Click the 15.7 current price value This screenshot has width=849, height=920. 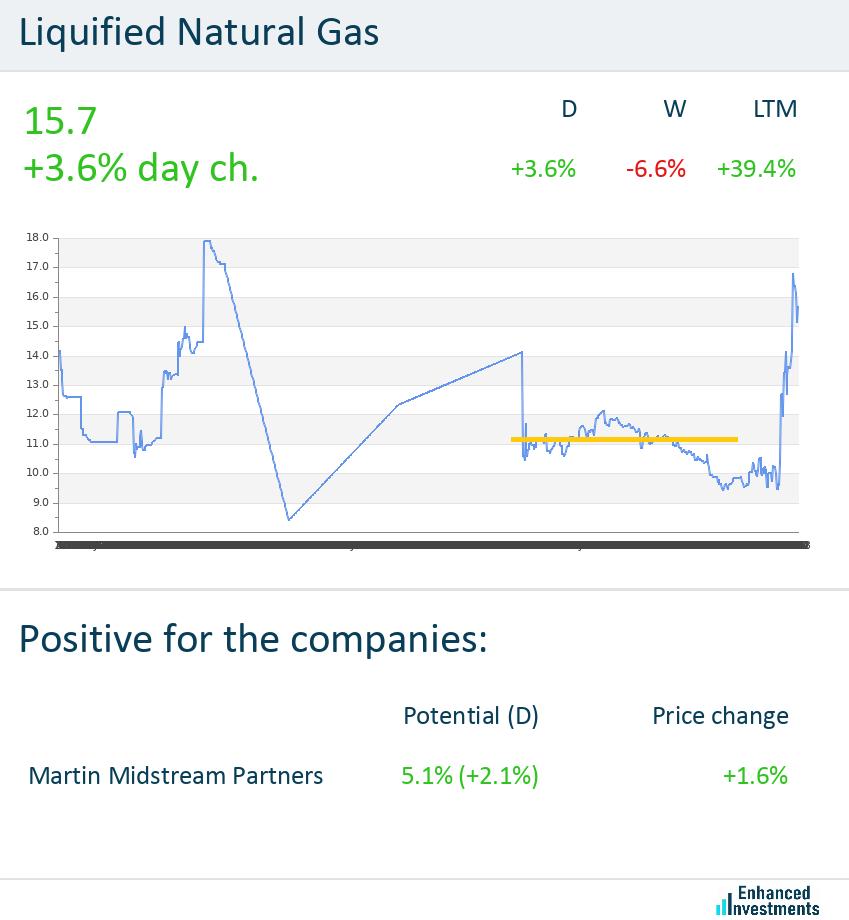pyautogui.click(x=60, y=121)
